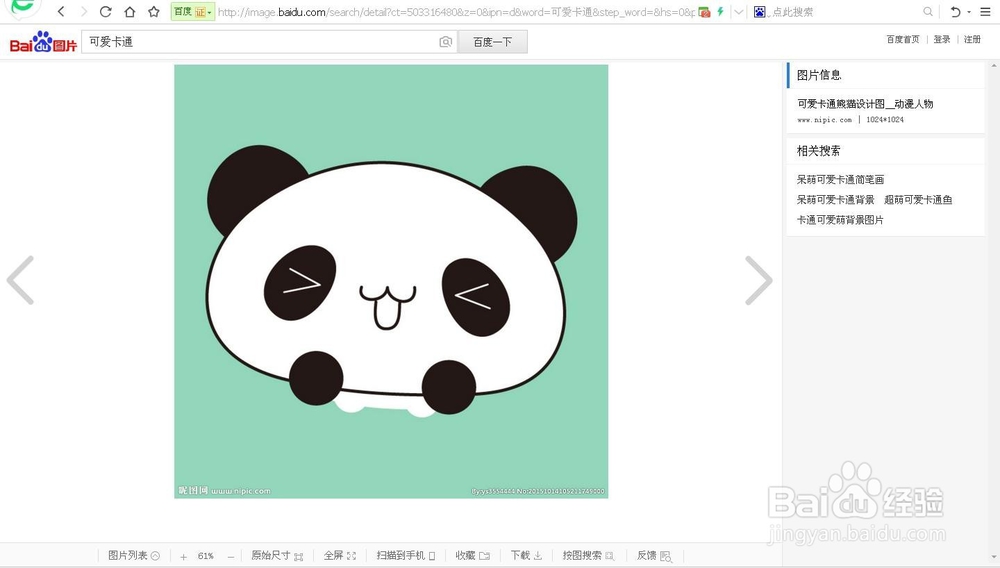Click the camera image-search icon
This screenshot has height=568, width=1000.
(x=446, y=42)
